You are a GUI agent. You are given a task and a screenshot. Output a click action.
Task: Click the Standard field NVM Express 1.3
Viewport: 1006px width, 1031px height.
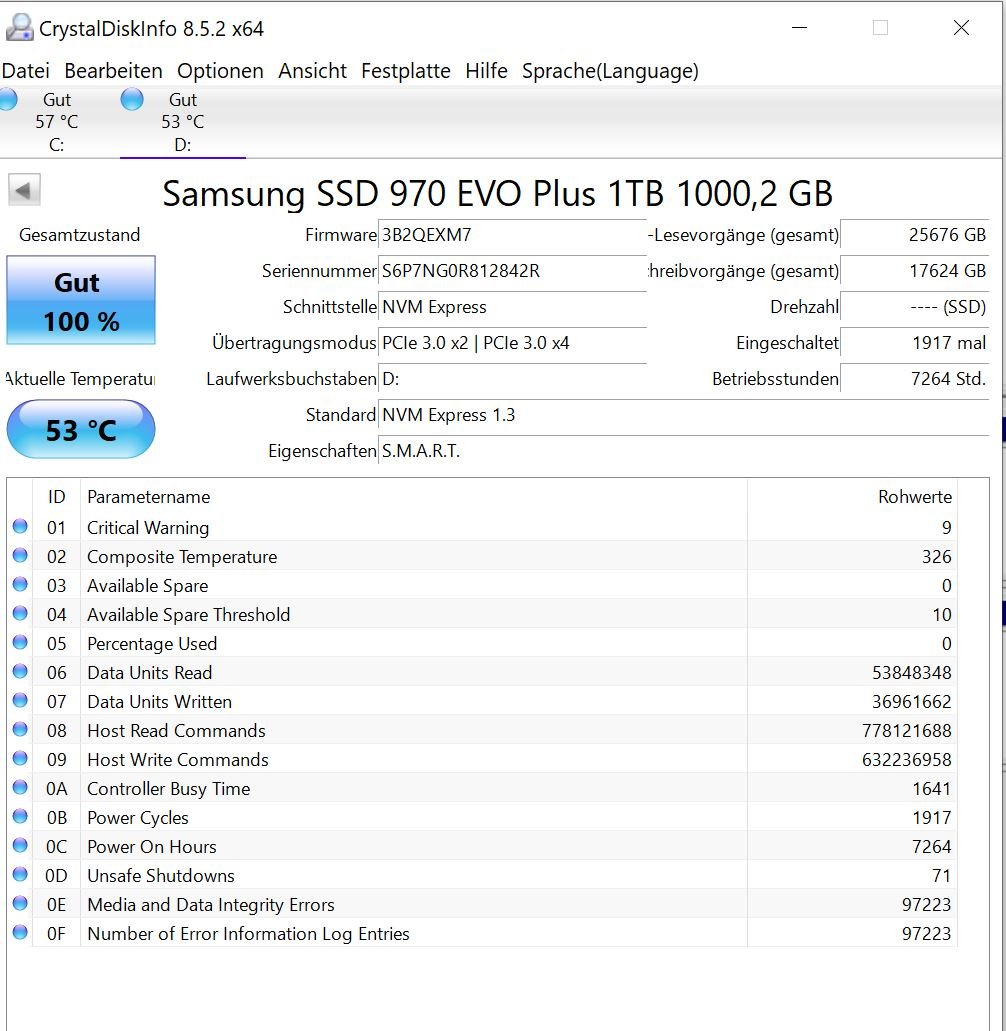pos(684,415)
